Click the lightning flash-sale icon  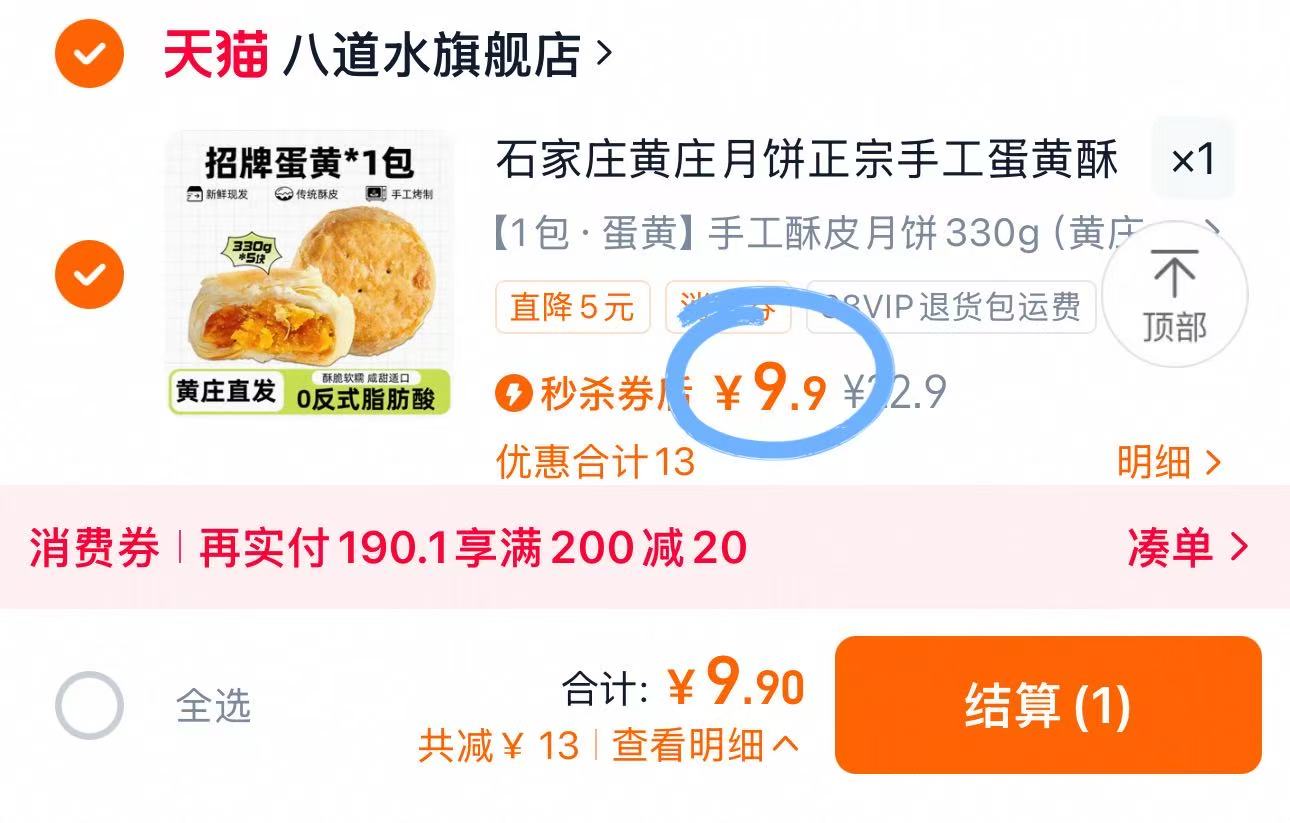click(x=512, y=393)
